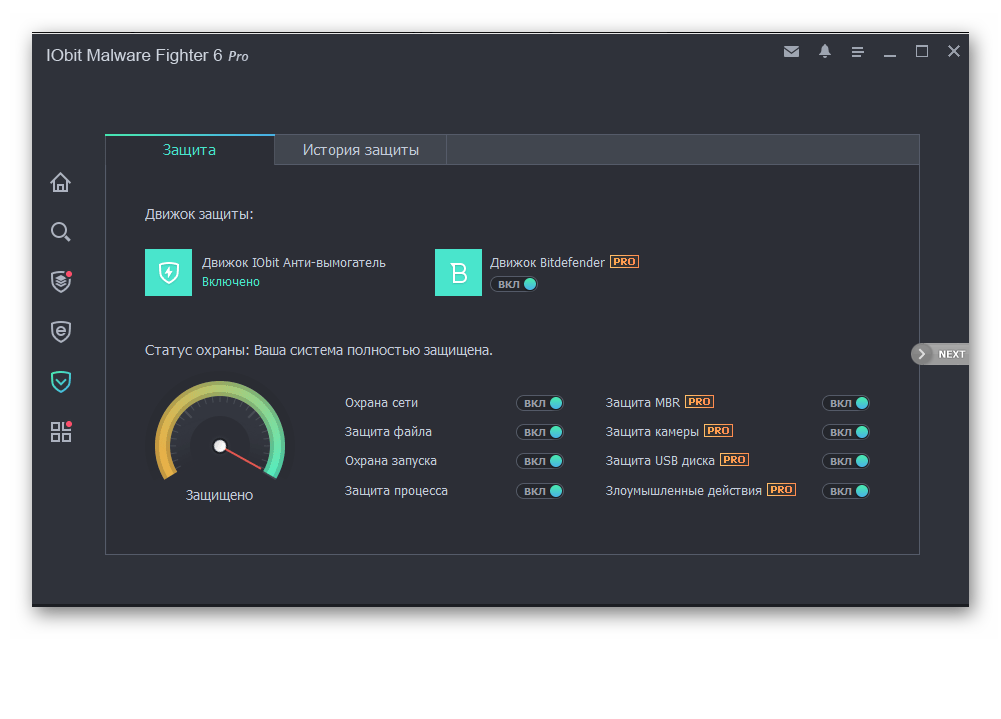
Task: Open the Scan magnifier section
Action: click(61, 232)
